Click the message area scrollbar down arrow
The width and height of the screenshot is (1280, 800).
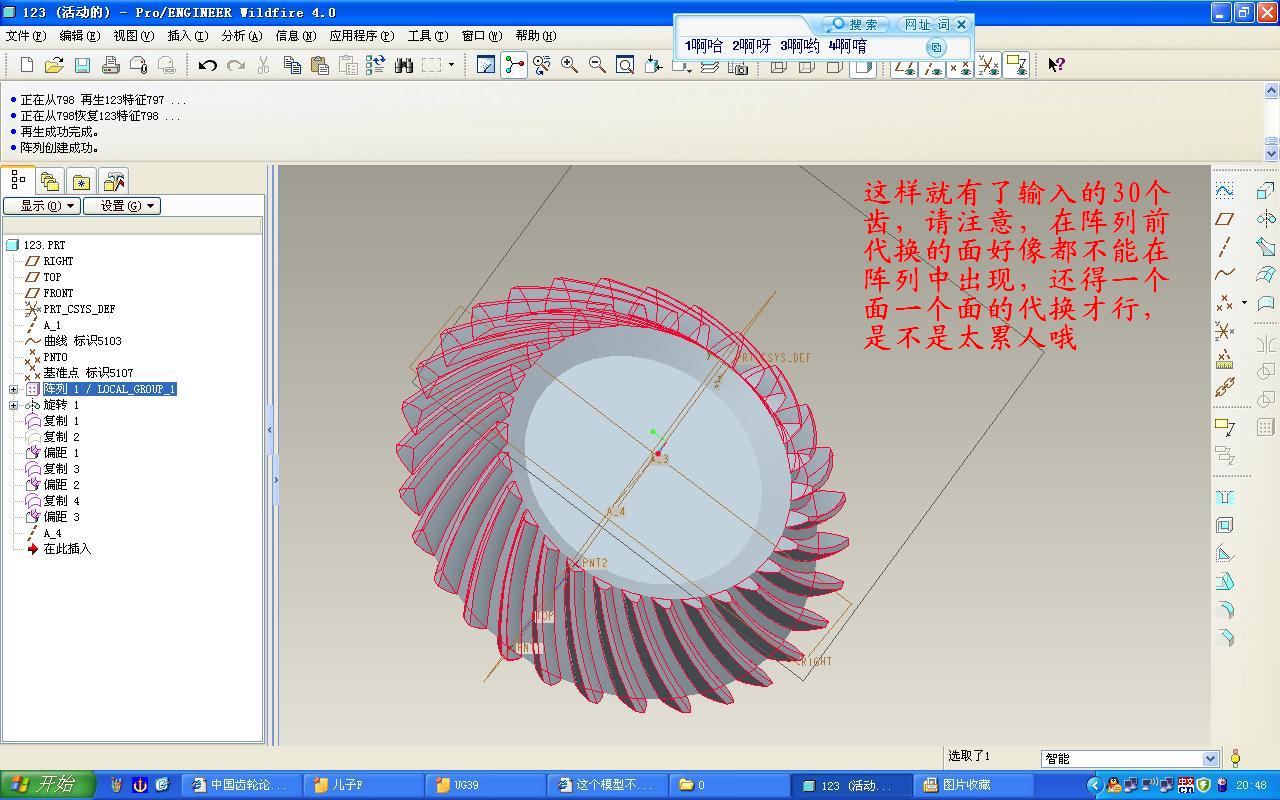click(x=1271, y=154)
